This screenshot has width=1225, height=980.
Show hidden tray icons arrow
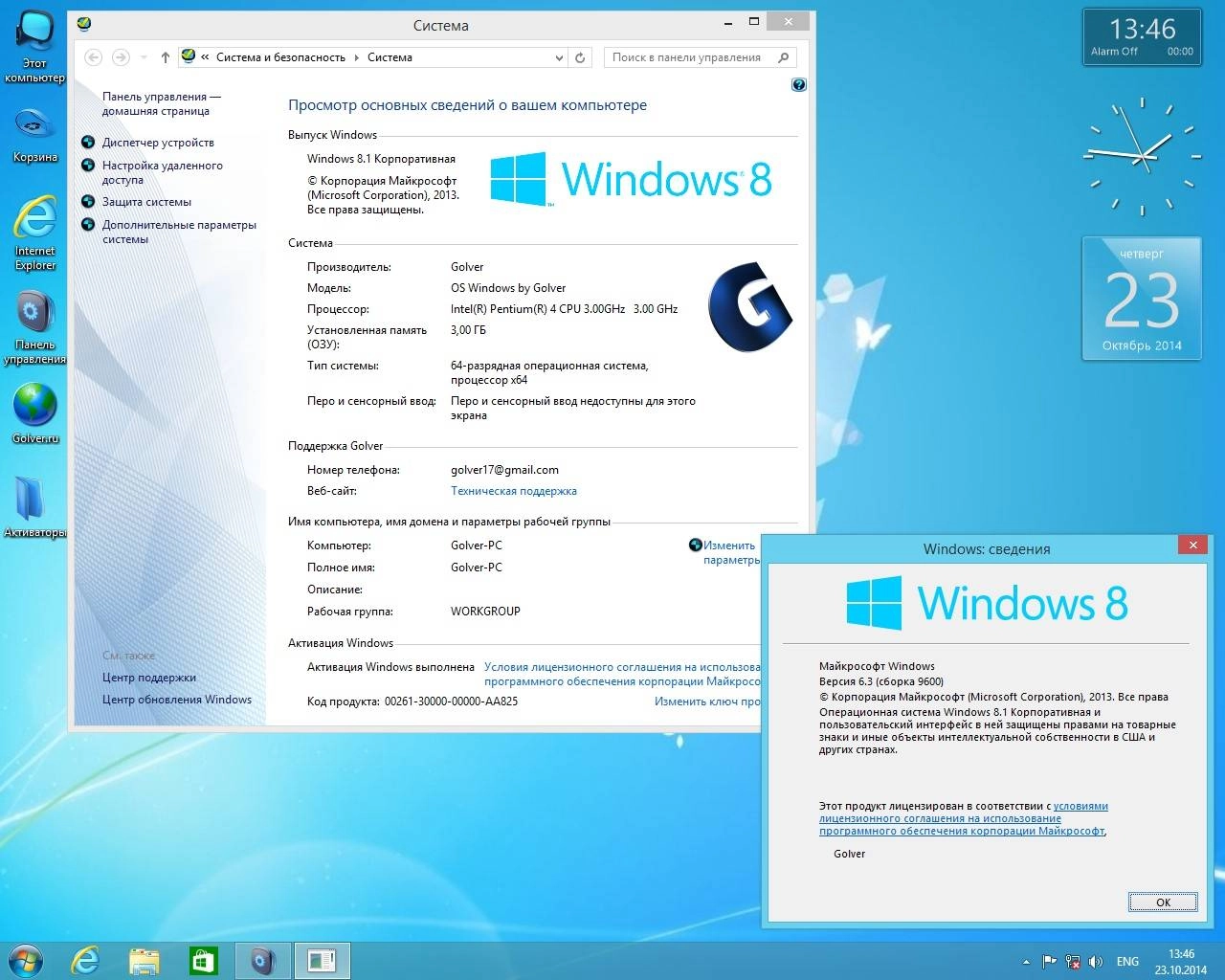(x=1026, y=962)
